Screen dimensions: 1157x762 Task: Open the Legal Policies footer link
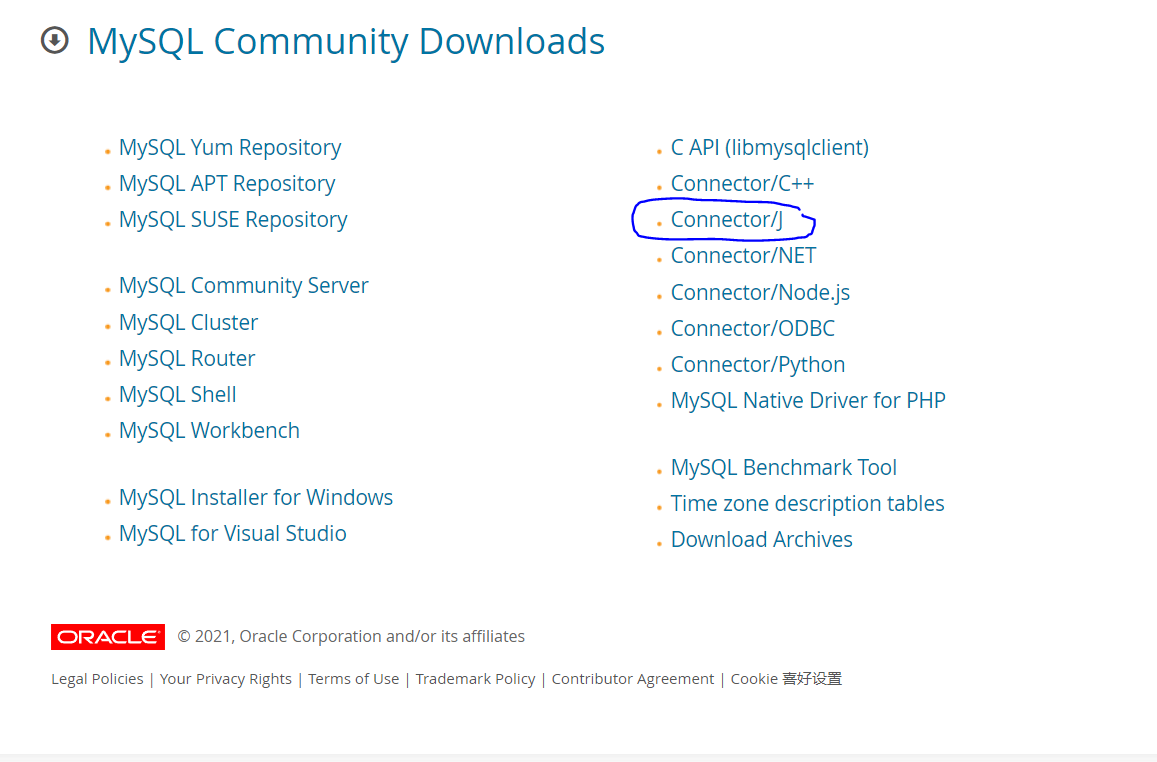[96, 678]
